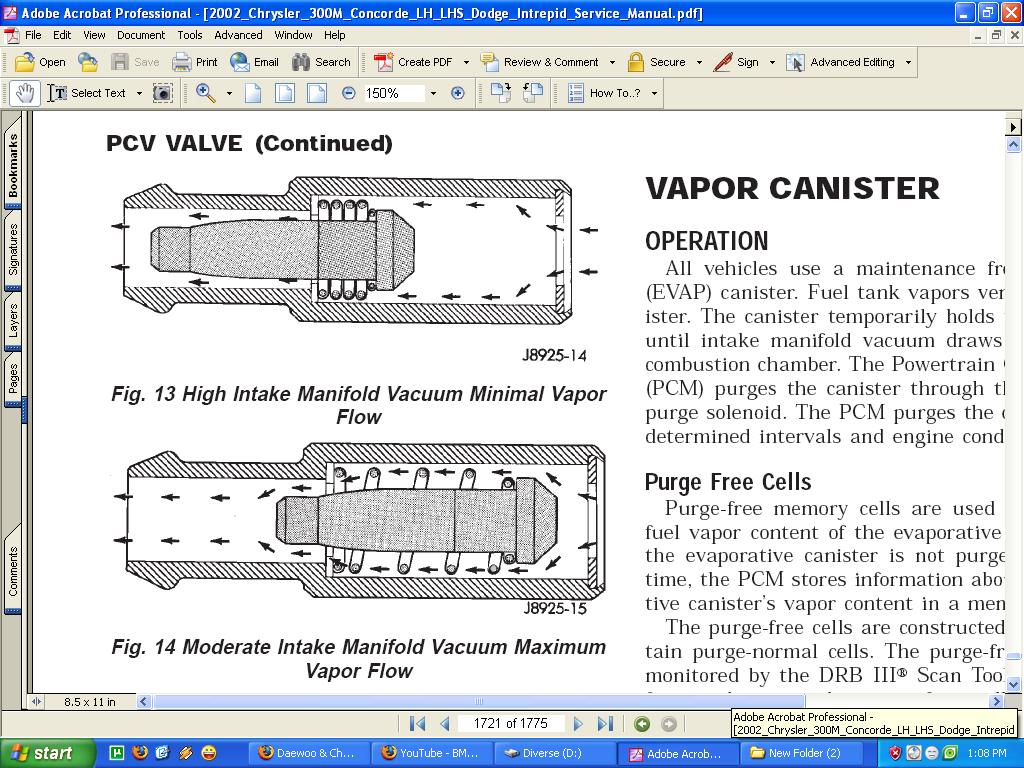Viewport: 1024px width, 768px height.
Task: Rotate the page clockwise
Action: [501, 93]
